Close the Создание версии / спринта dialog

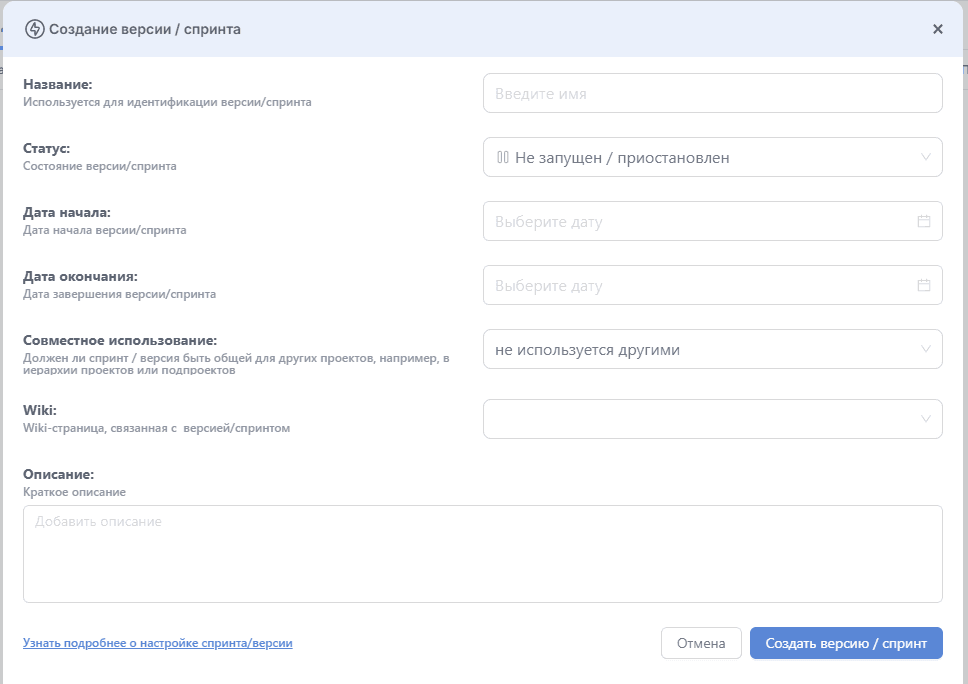coord(938,29)
